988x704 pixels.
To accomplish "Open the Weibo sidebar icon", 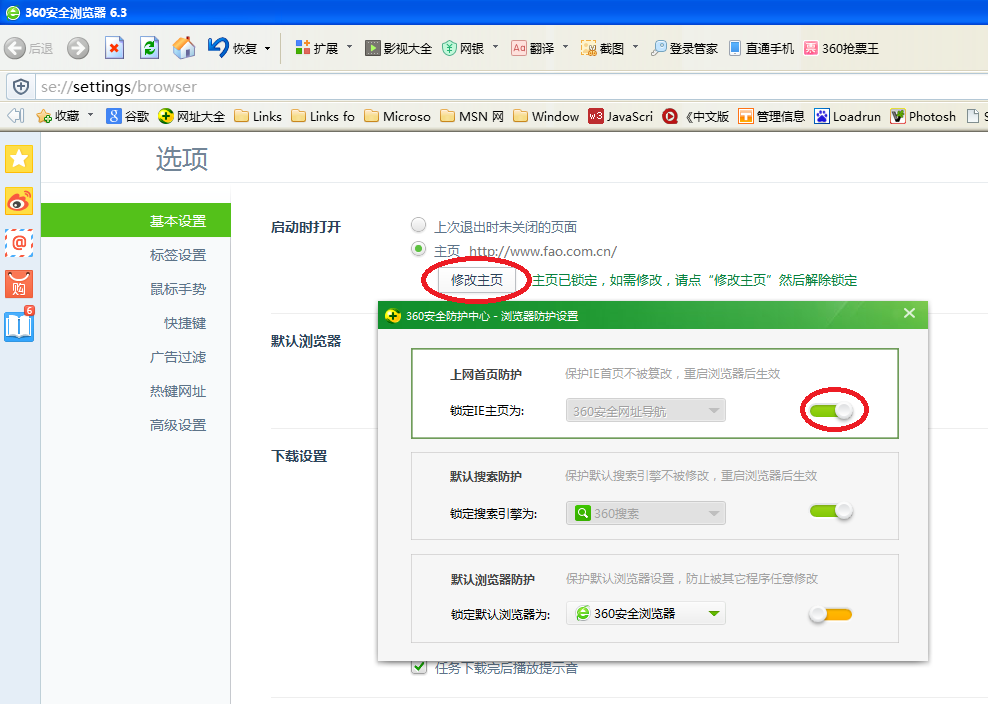I will (19, 201).
